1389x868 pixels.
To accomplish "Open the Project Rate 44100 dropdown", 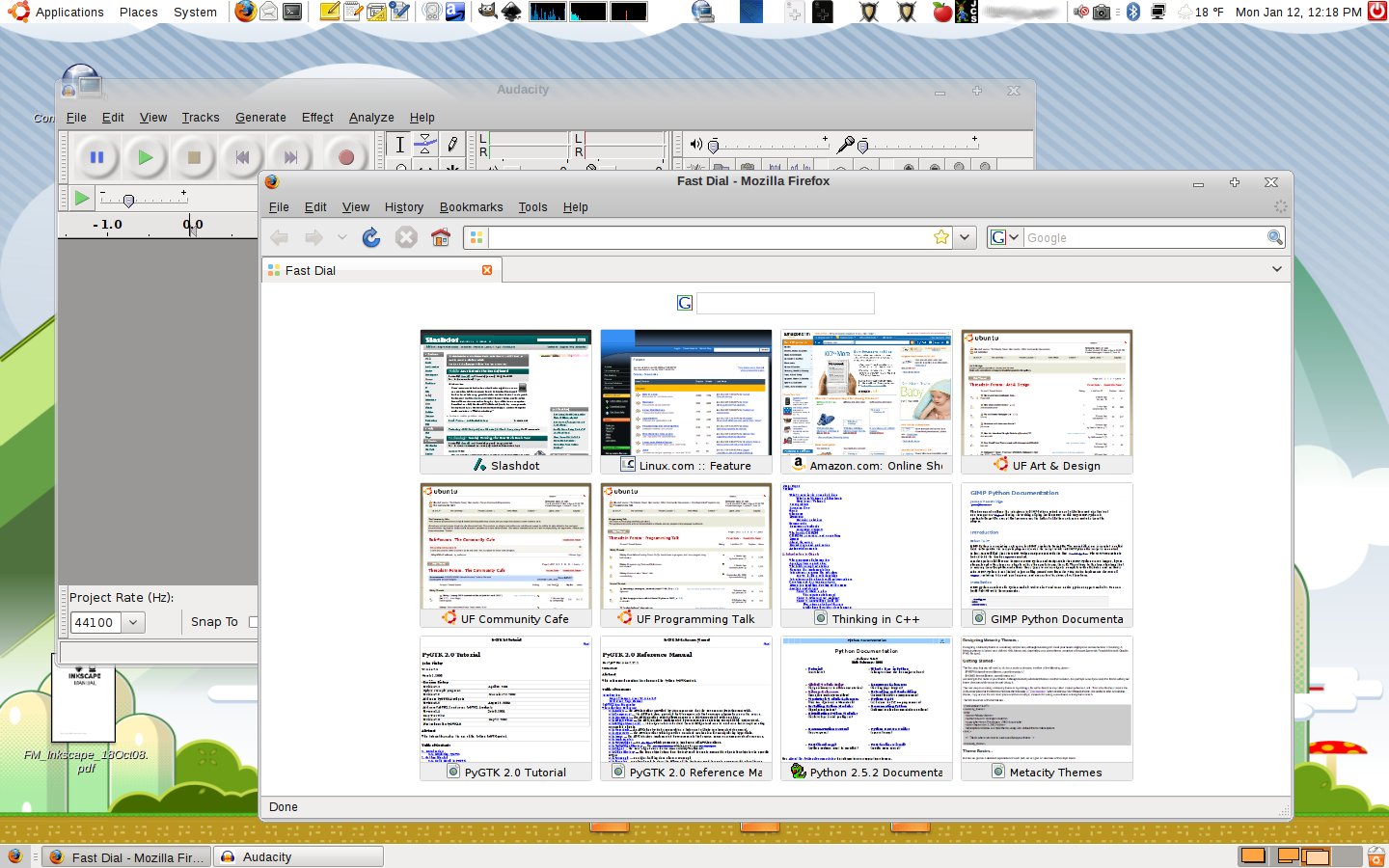I will pyautogui.click(x=133, y=622).
